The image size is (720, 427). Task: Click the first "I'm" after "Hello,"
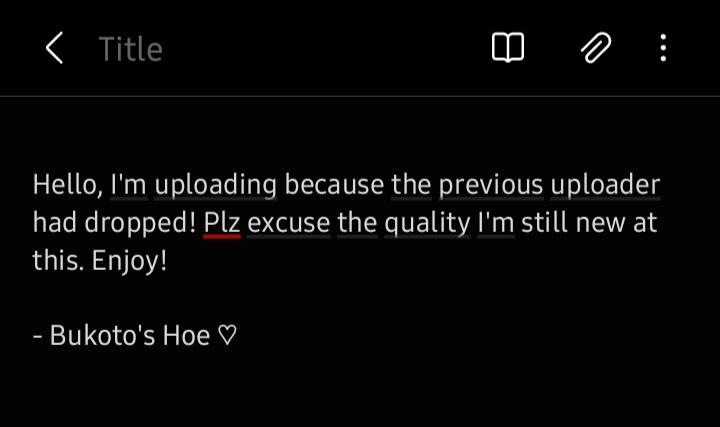(x=128, y=185)
